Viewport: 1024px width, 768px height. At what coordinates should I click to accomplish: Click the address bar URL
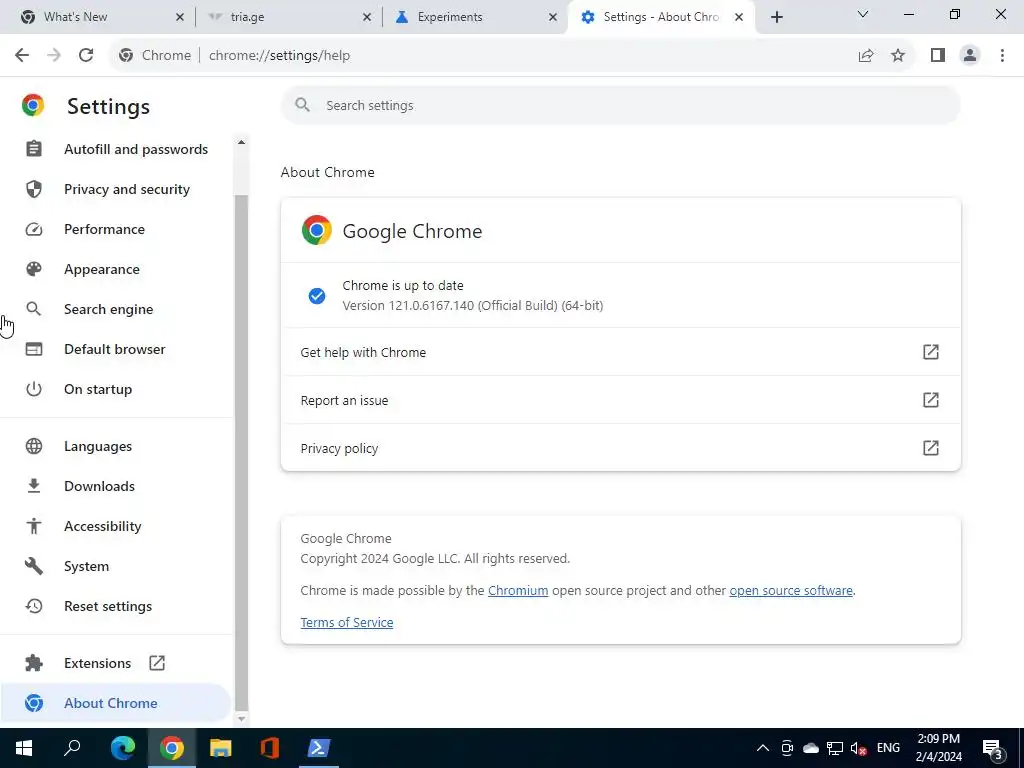point(280,56)
